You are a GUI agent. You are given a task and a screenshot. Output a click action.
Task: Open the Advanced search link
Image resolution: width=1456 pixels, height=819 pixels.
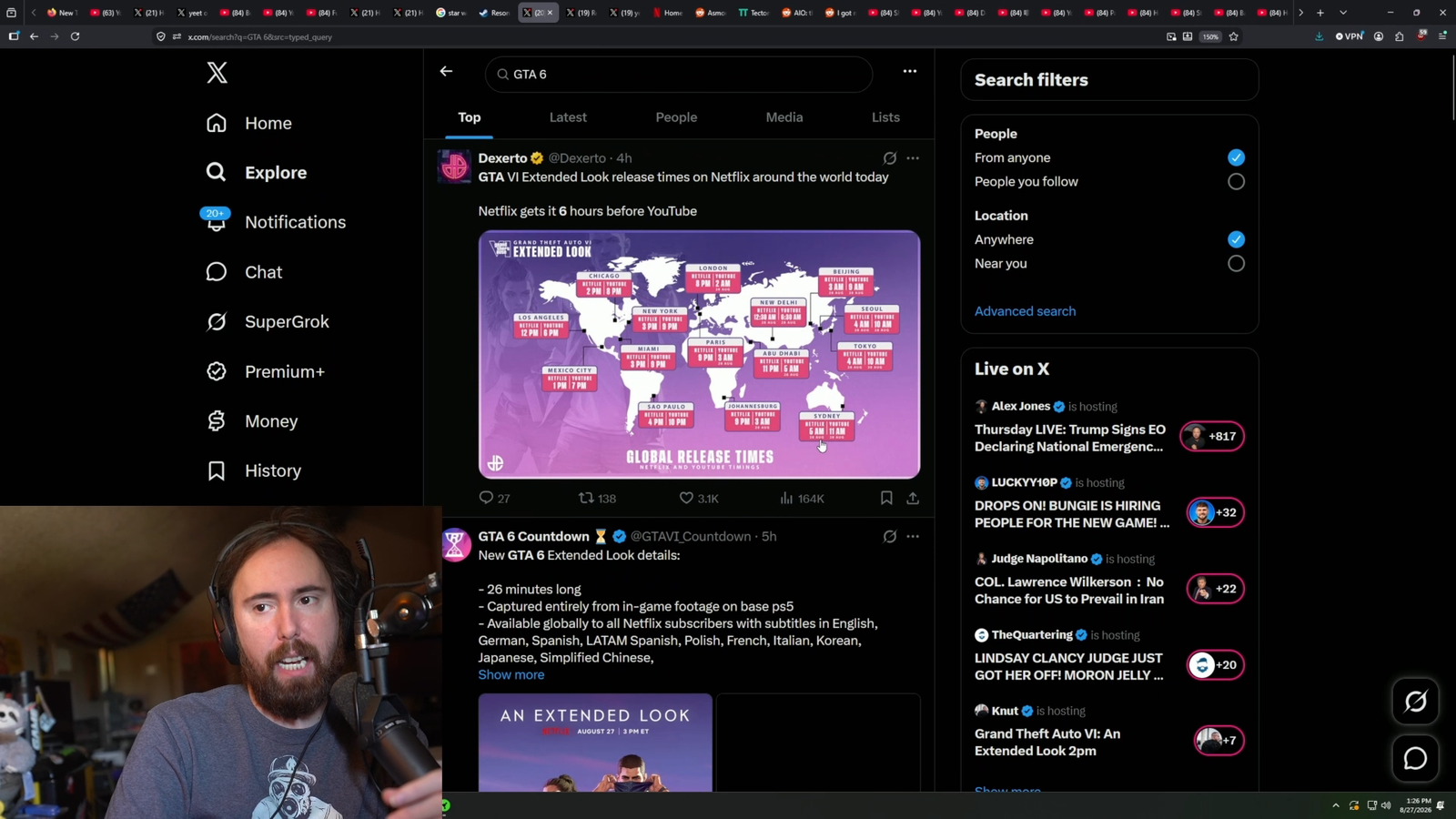(x=1025, y=311)
